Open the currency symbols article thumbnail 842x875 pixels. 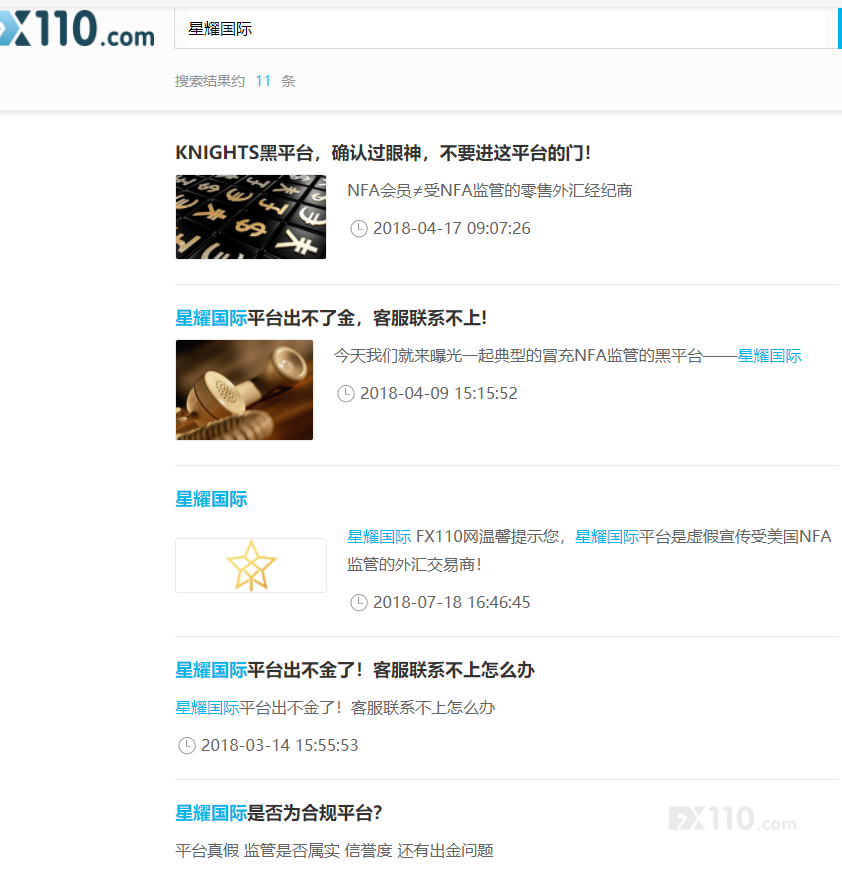[x=251, y=217]
